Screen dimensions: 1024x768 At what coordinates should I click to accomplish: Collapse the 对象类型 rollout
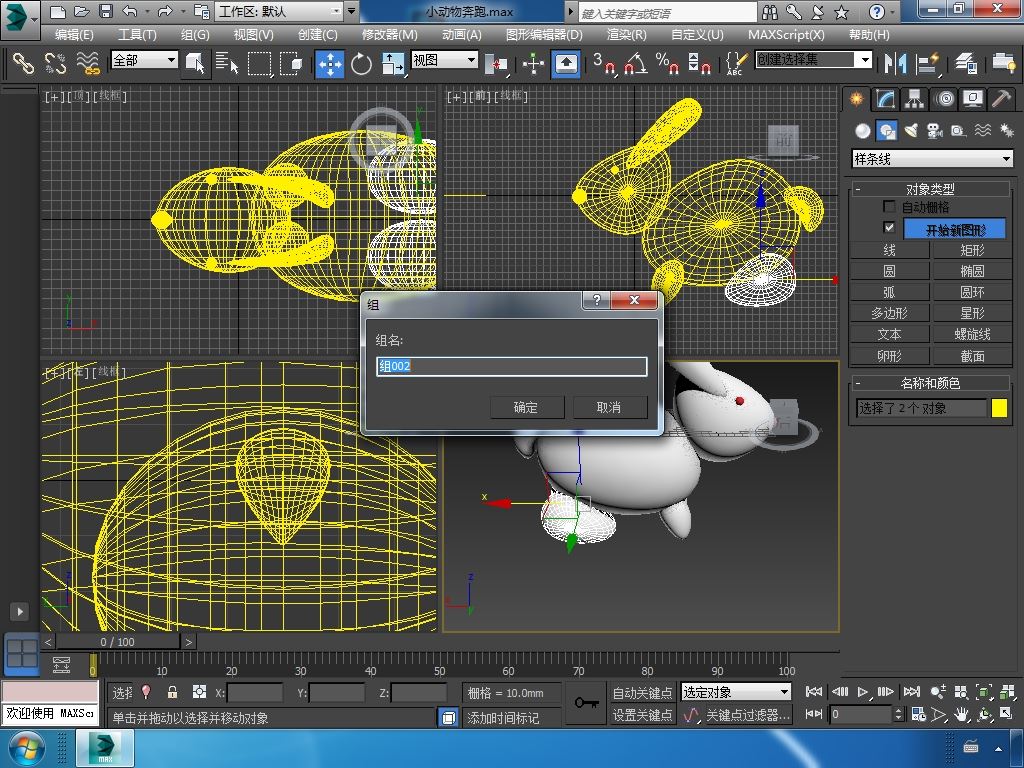pyautogui.click(x=931, y=189)
